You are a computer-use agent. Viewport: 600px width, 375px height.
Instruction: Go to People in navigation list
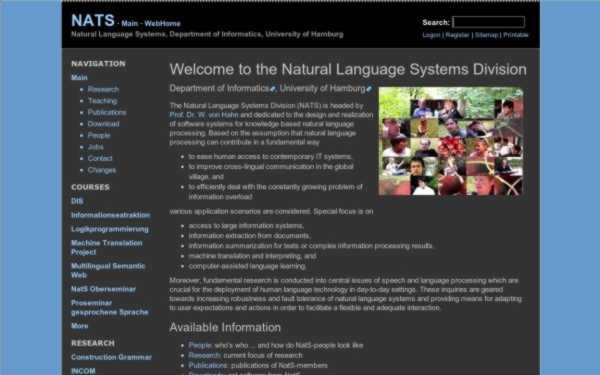click(x=99, y=135)
